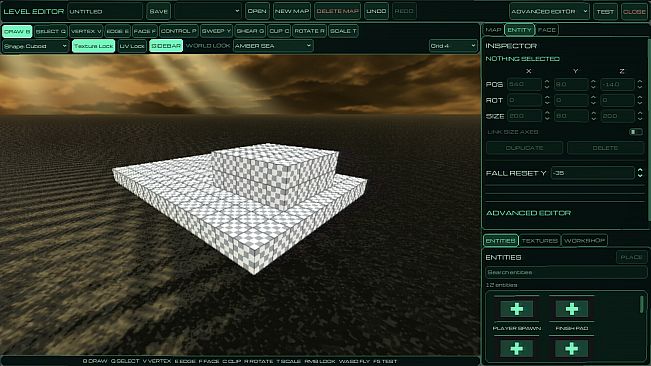
Task: Click the Untitled map name field
Action: (x=105, y=12)
